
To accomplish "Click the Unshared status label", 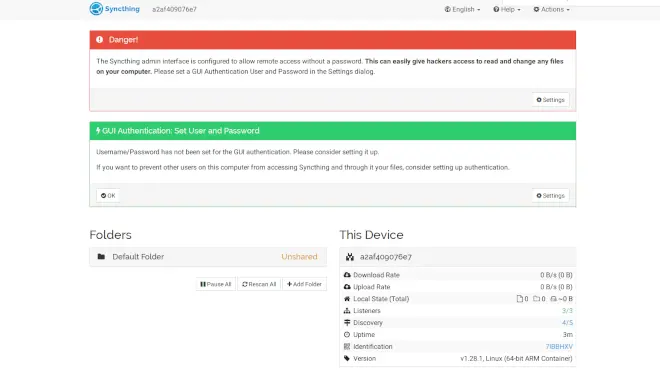I will [299, 256].
